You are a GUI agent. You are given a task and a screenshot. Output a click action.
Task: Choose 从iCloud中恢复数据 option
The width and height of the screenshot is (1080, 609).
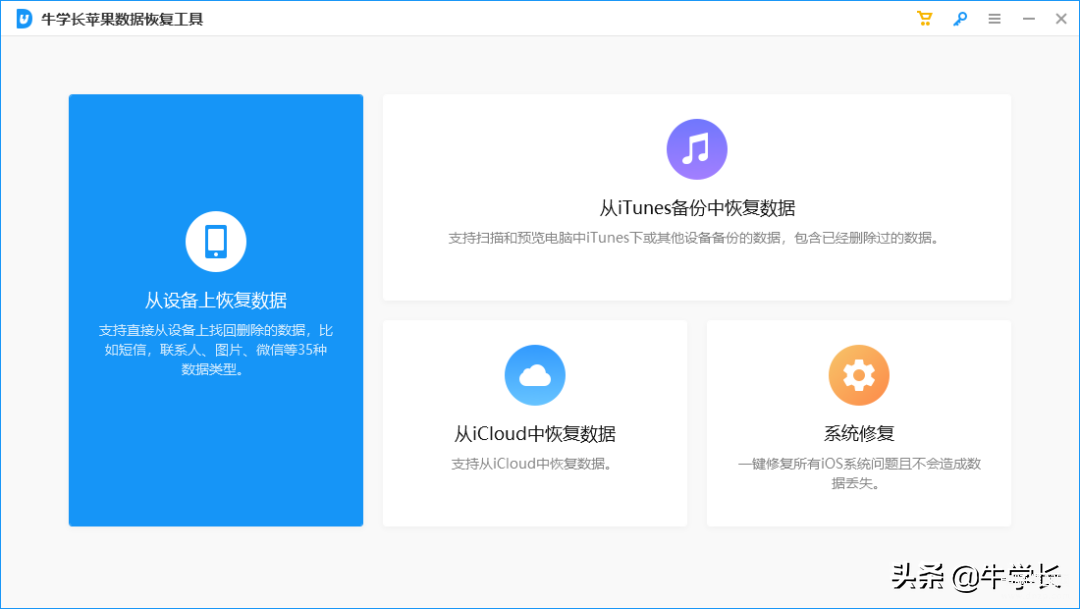pyautogui.click(x=534, y=433)
